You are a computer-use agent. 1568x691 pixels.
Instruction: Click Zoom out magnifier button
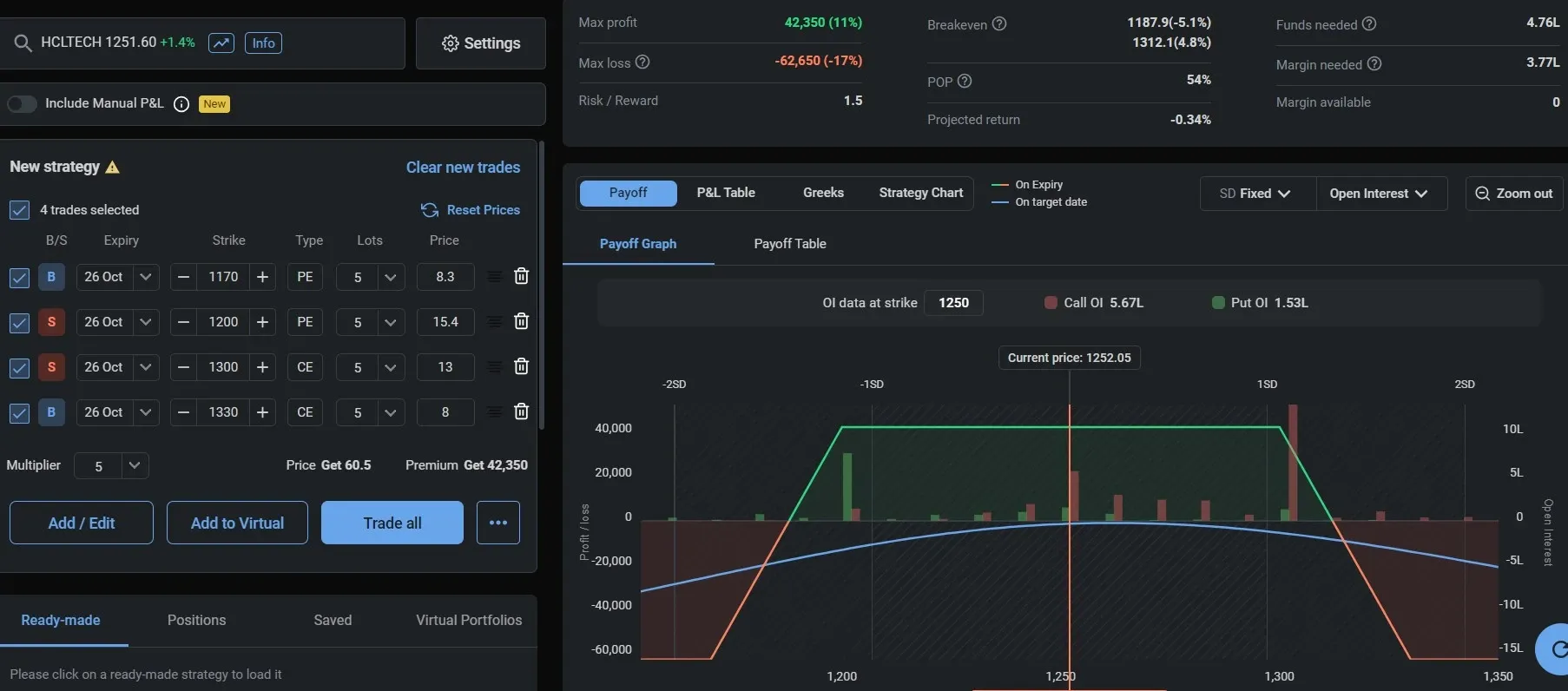coord(1514,194)
